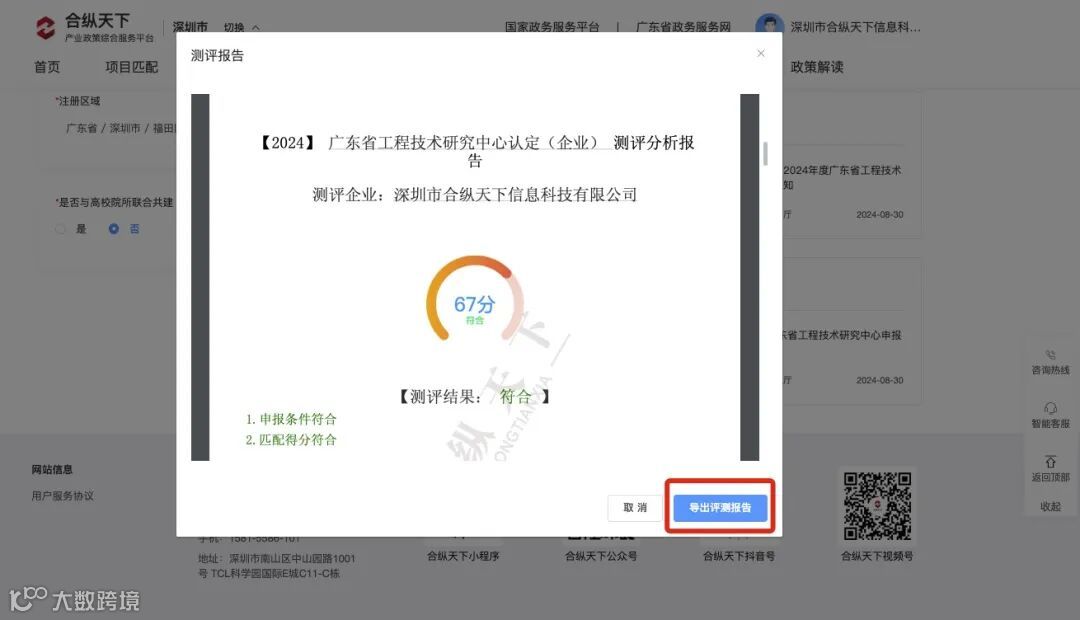Select the 否 radio option
Image resolution: width=1080 pixels, height=620 pixels.
click(114, 229)
